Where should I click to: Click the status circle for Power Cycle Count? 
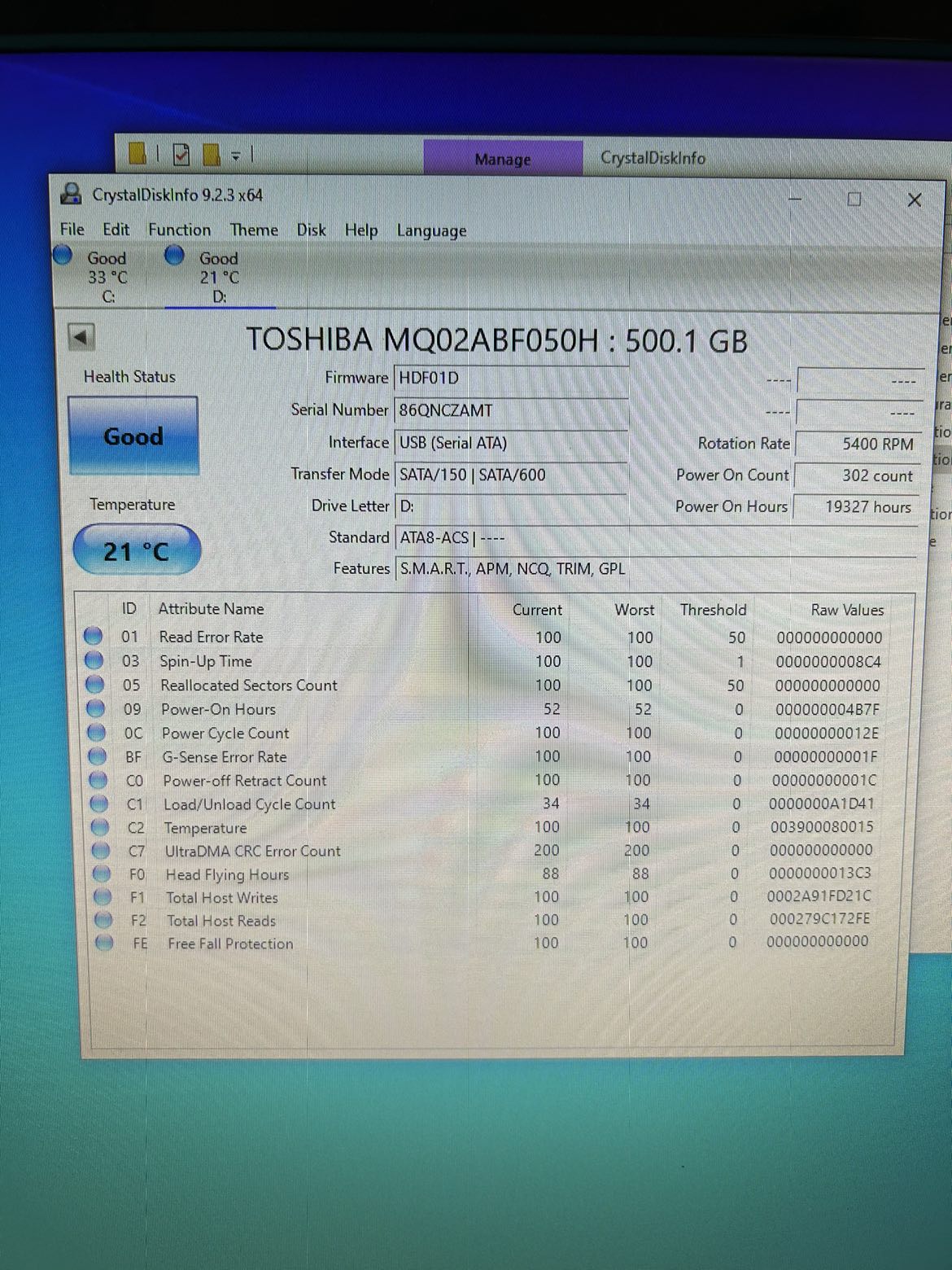[97, 732]
